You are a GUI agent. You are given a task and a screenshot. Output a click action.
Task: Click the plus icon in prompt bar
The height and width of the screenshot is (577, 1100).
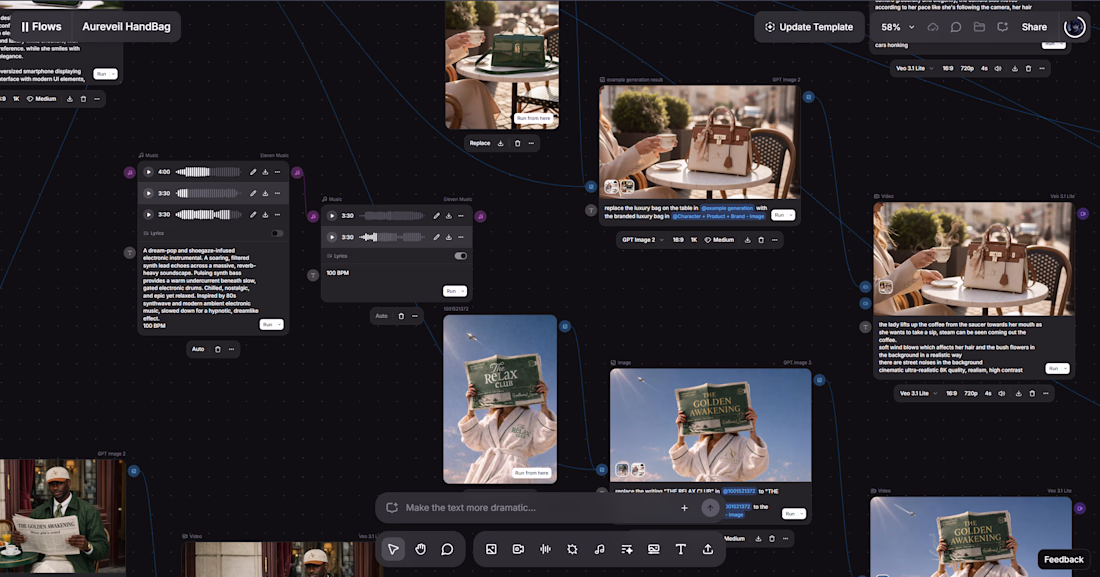[x=684, y=508]
